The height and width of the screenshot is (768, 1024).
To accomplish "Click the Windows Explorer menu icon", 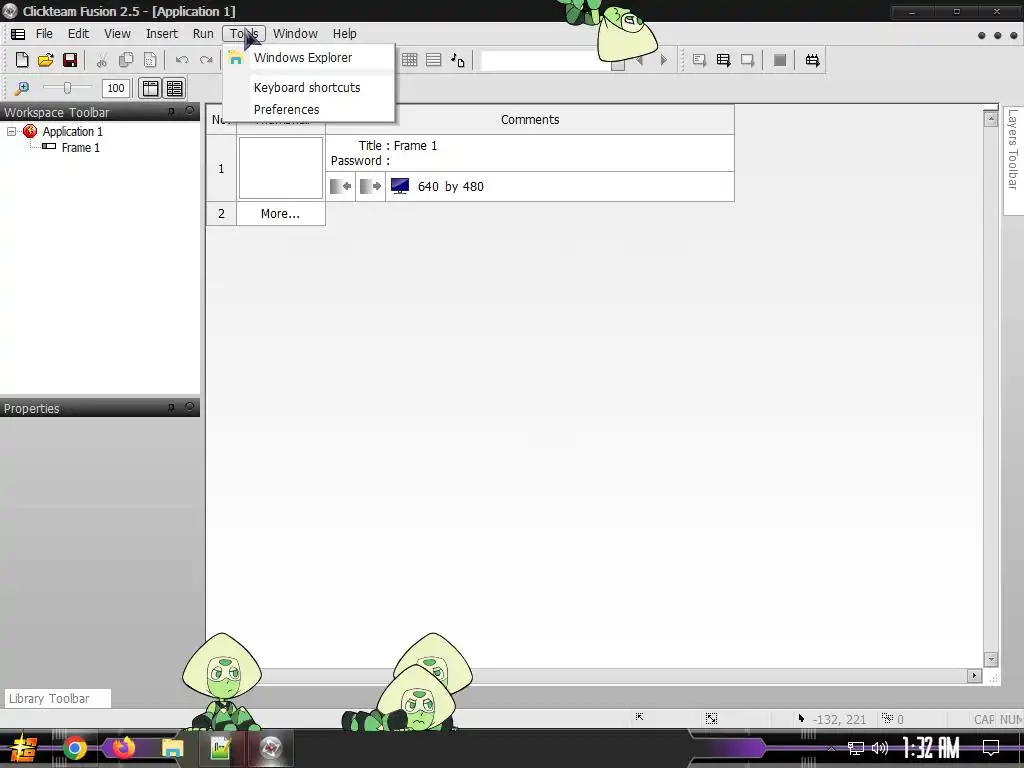I will coord(236,58).
